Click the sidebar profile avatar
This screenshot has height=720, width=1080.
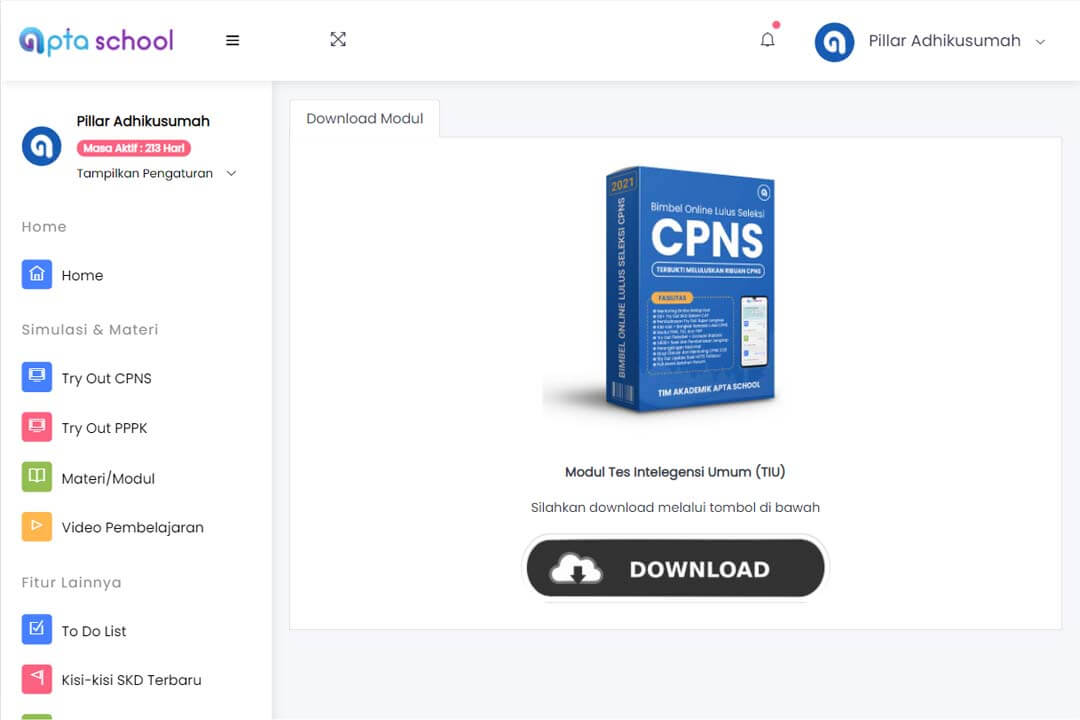[41, 146]
